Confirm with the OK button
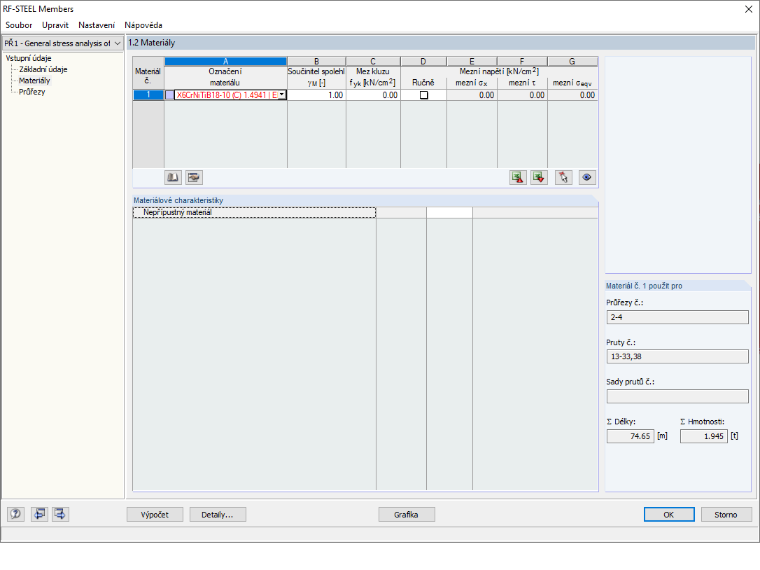The height and width of the screenshot is (570, 760). coord(669,515)
